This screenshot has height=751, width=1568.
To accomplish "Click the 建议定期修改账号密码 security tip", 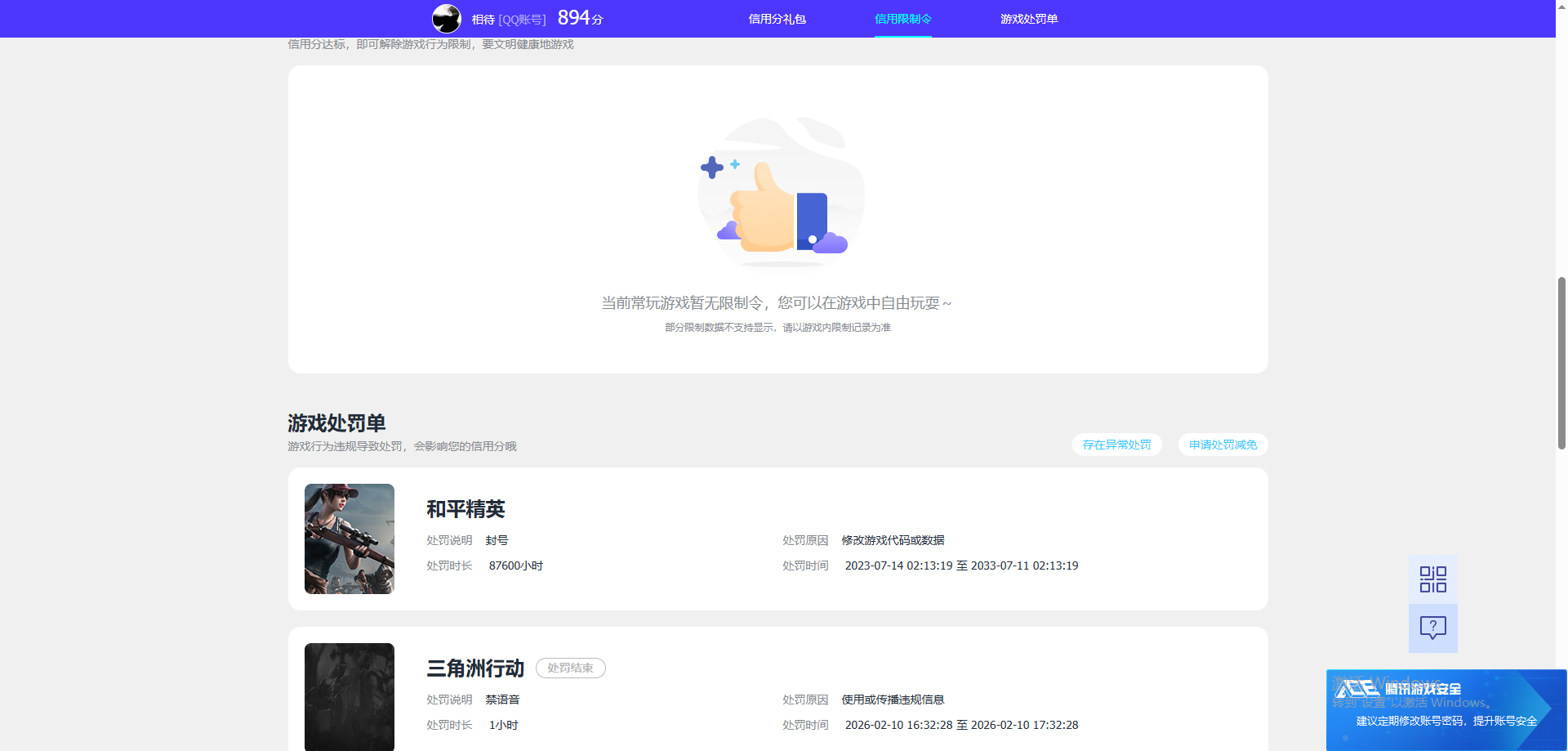I will coord(1446,721).
